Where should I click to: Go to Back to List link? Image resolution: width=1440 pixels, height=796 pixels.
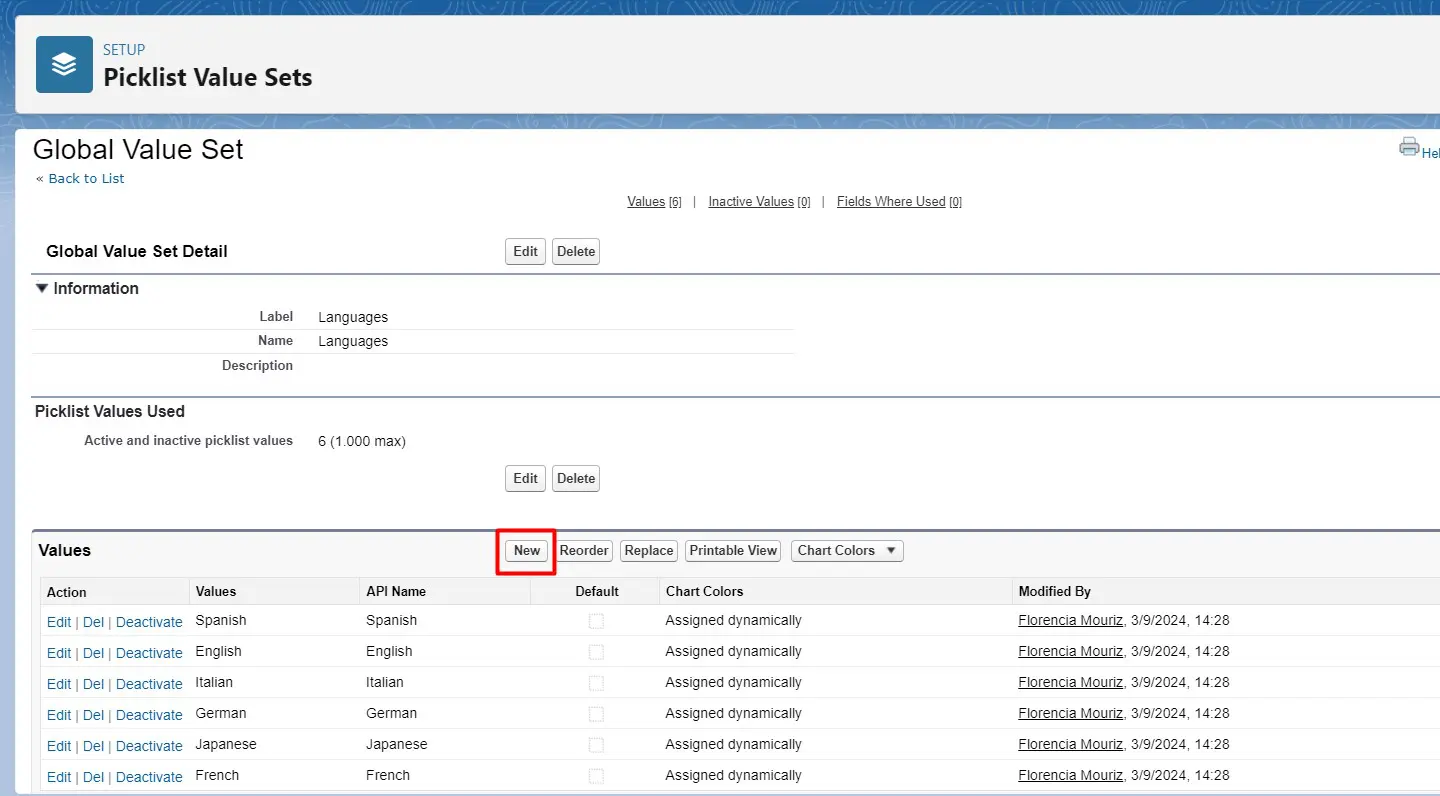pos(86,178)
